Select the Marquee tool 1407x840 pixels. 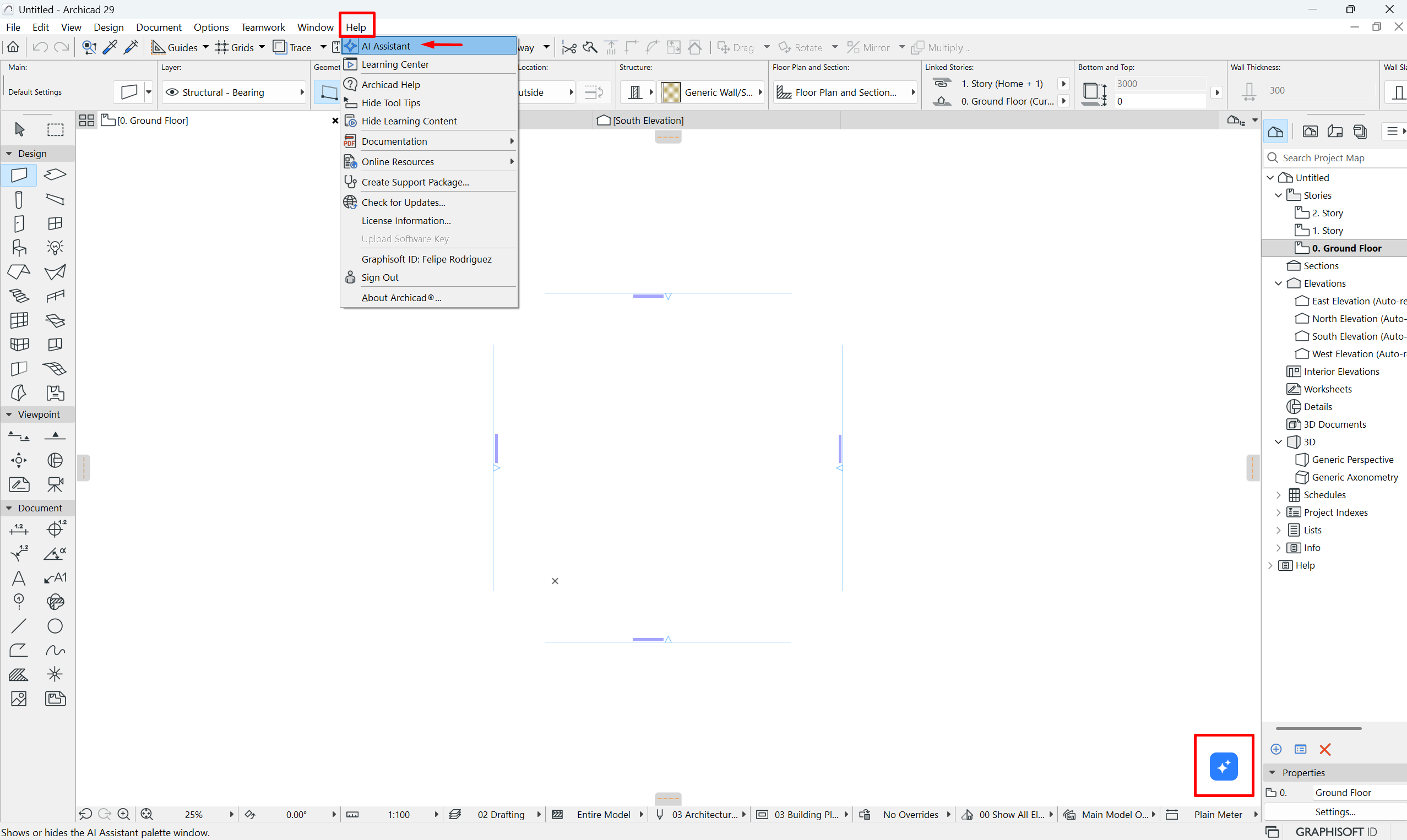point(55,129)
